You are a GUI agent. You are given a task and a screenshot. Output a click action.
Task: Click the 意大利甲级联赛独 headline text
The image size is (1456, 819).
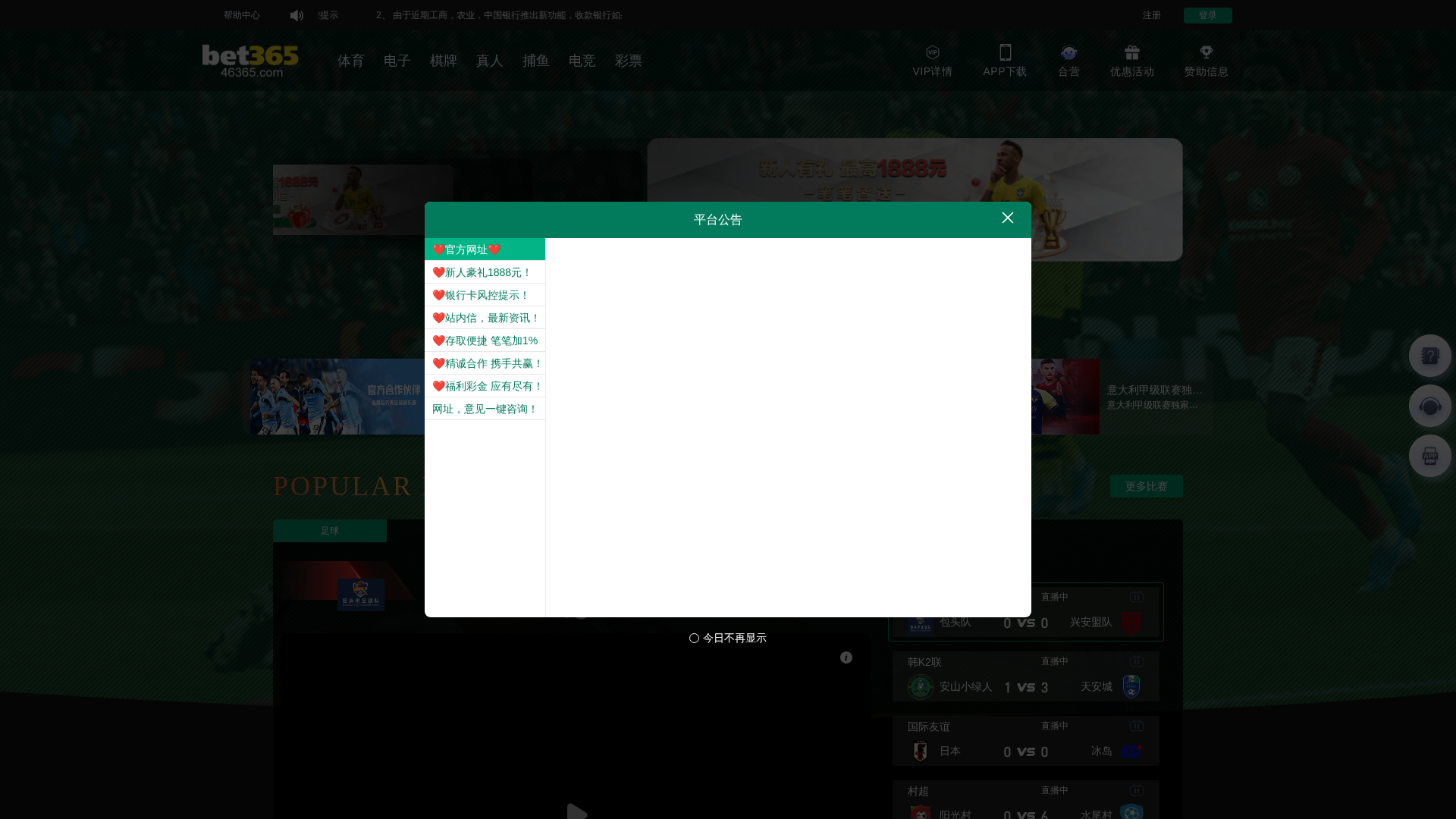click(x=1154, y=390)
